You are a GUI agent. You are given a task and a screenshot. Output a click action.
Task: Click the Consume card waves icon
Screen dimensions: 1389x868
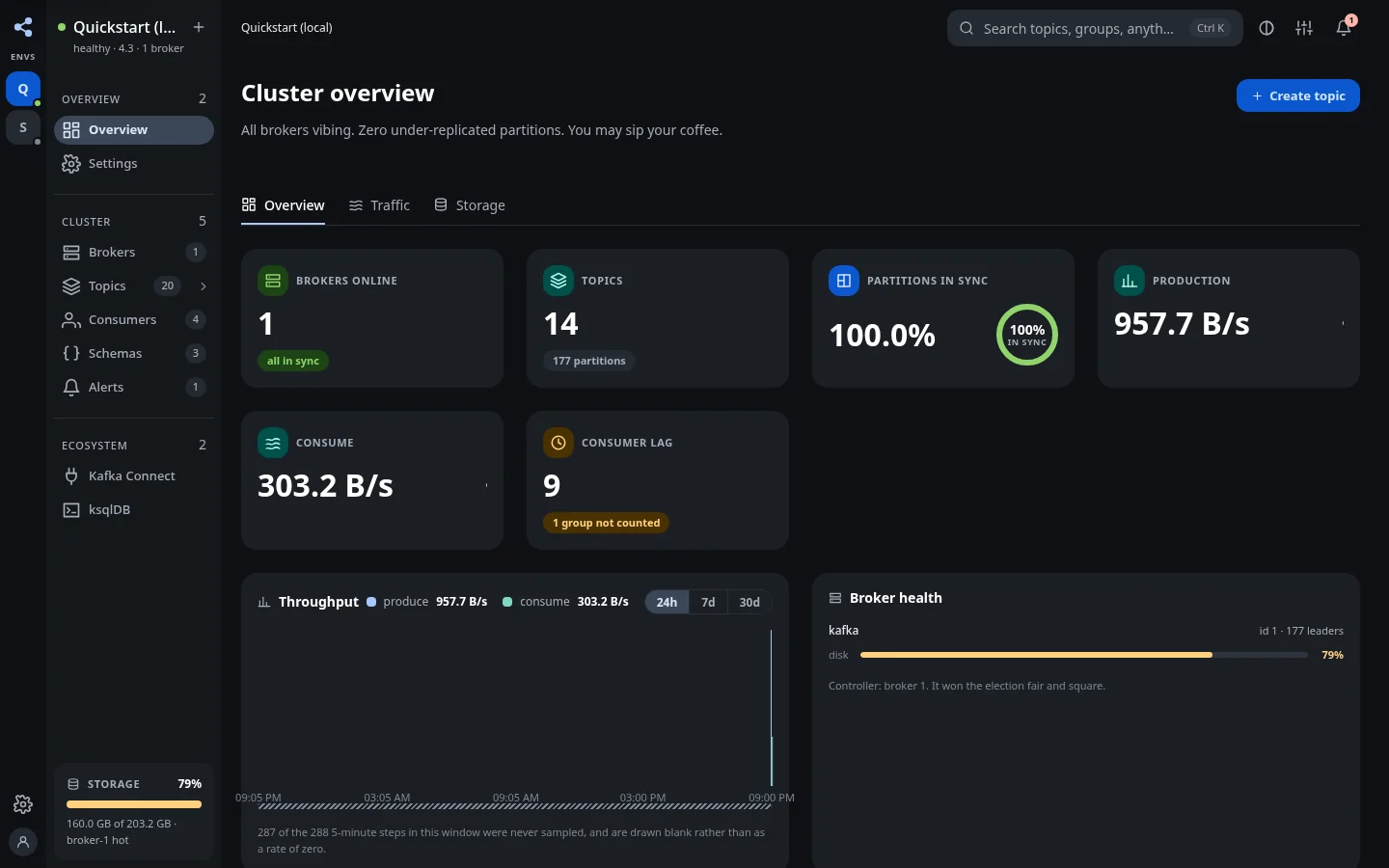coord(273,443)
